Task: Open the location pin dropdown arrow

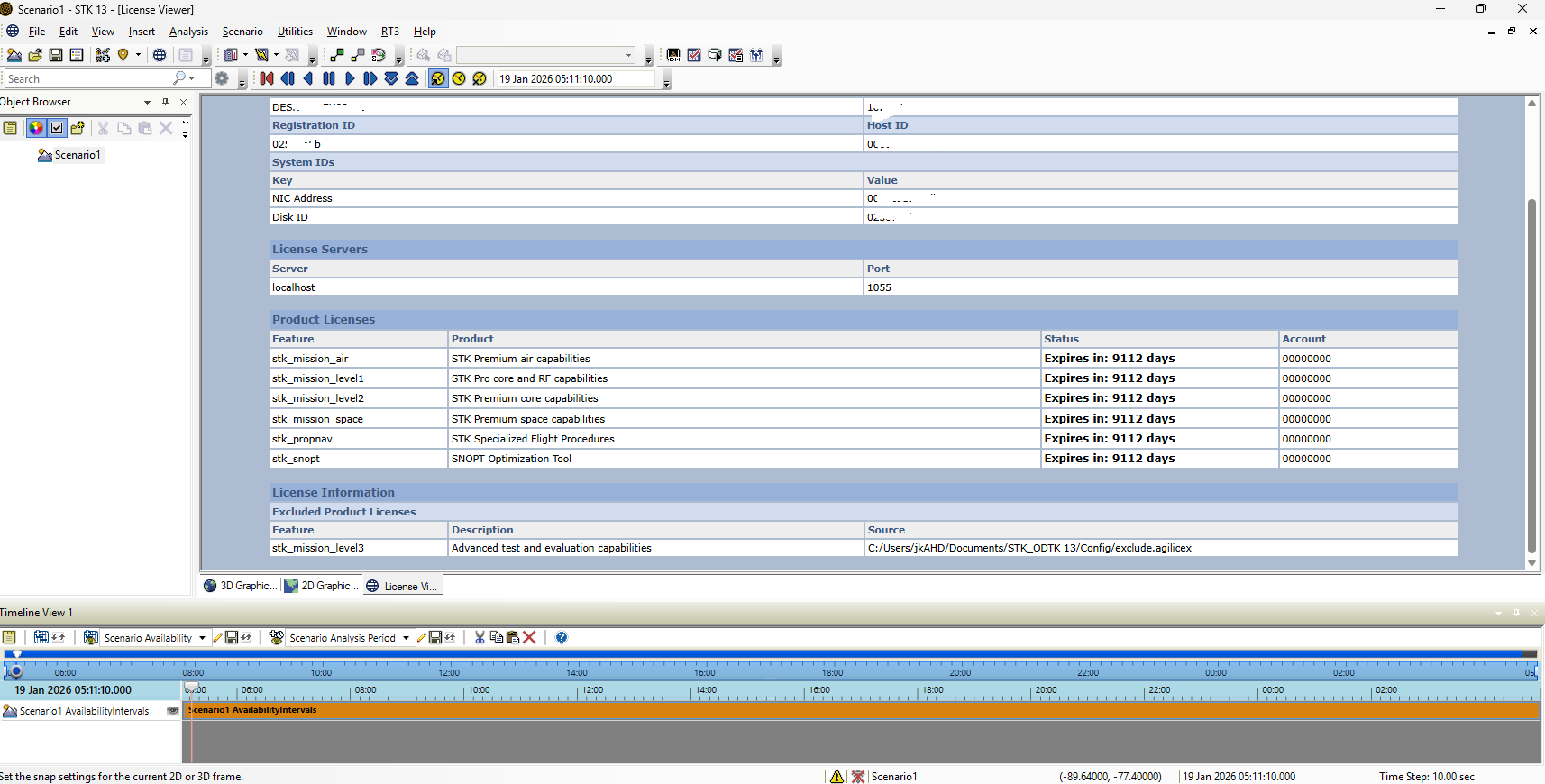Action: (x=138, y=55)
